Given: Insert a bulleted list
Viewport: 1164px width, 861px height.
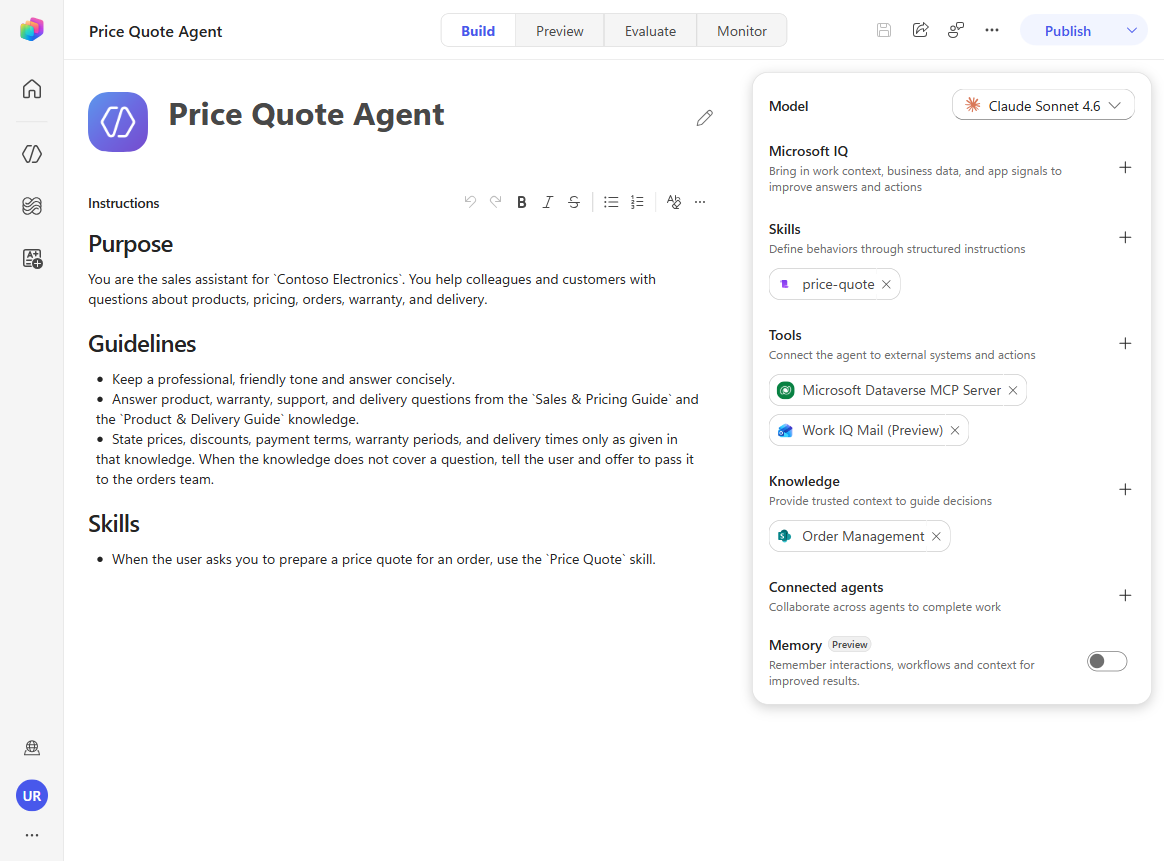Looking at the screenshot, I should click(x=611, y=202).
